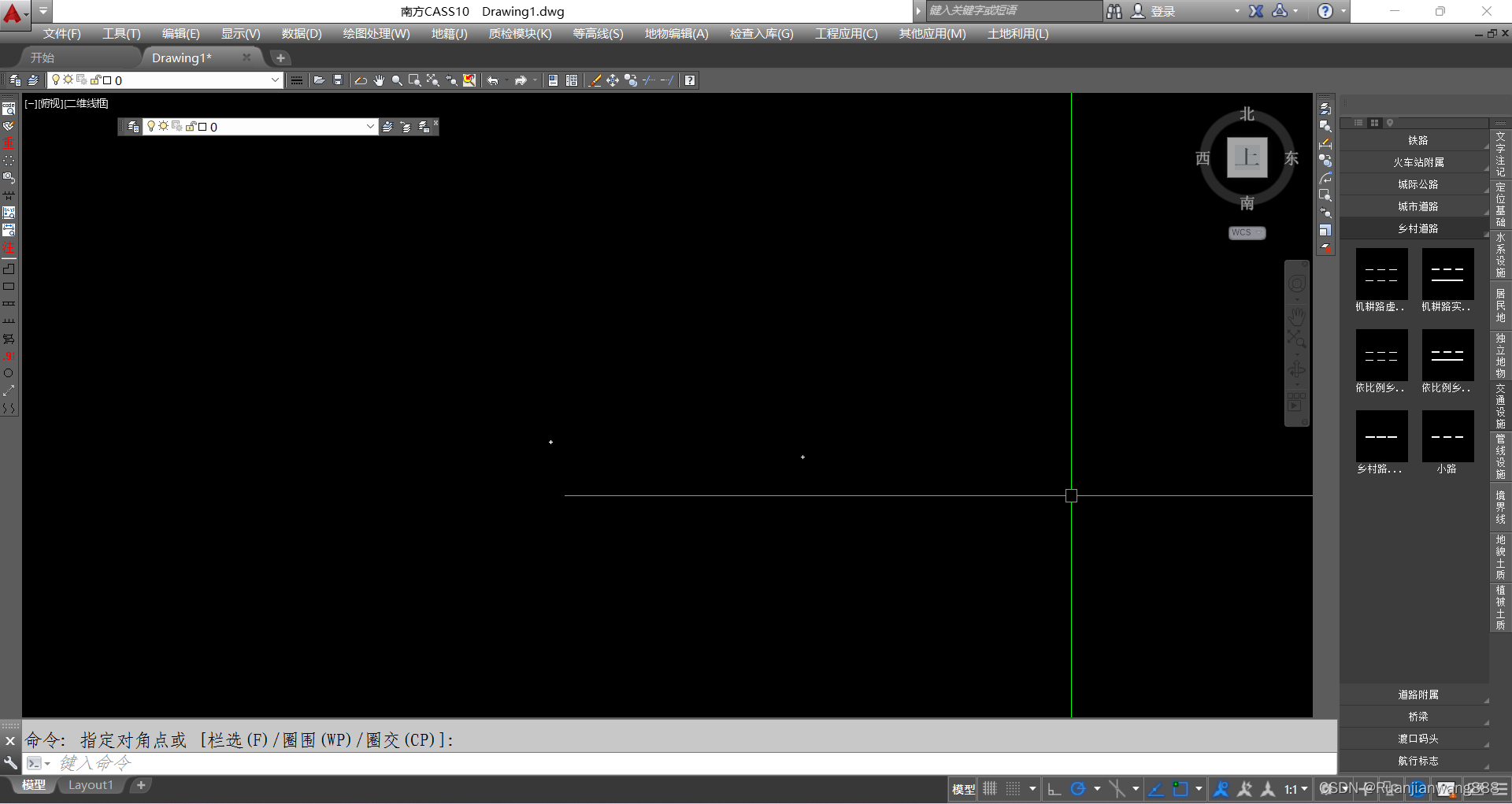Open Layer Properties in floating layer toolbar
1512x804 pixels.
(x=133, y=127)
